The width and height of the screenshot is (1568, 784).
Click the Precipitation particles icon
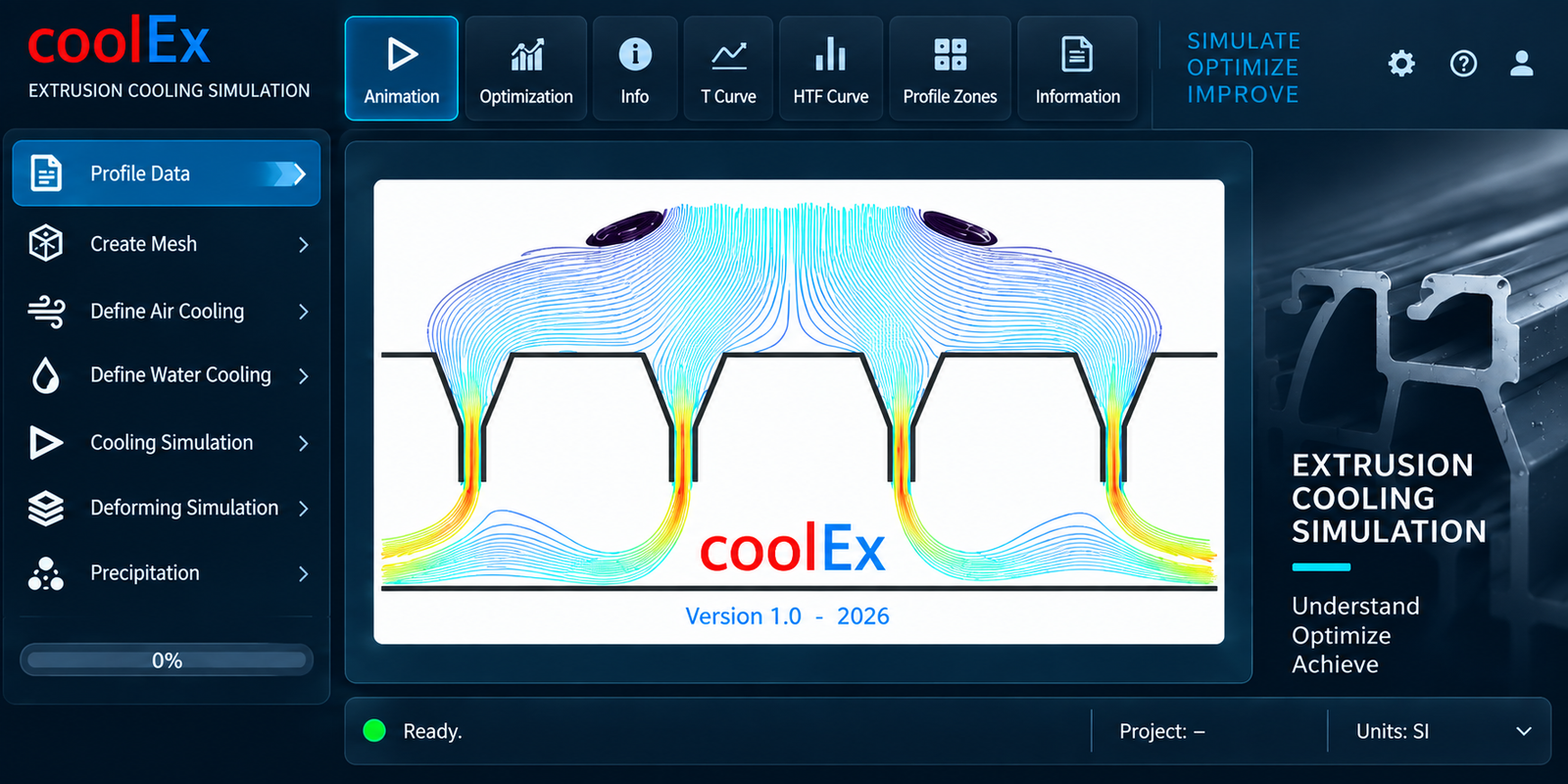[x=46, y=573]
